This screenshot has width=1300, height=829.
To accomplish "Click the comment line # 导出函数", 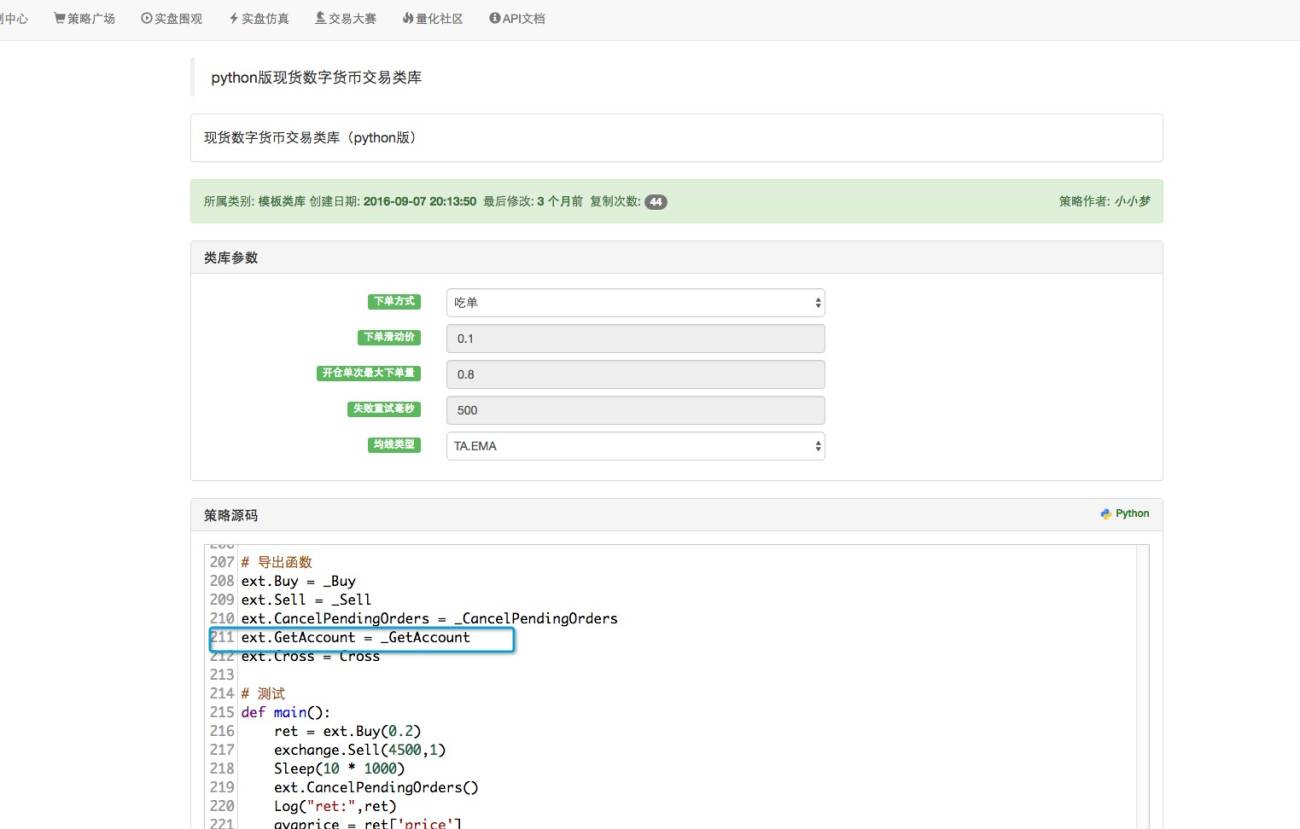I will (276, 562).
